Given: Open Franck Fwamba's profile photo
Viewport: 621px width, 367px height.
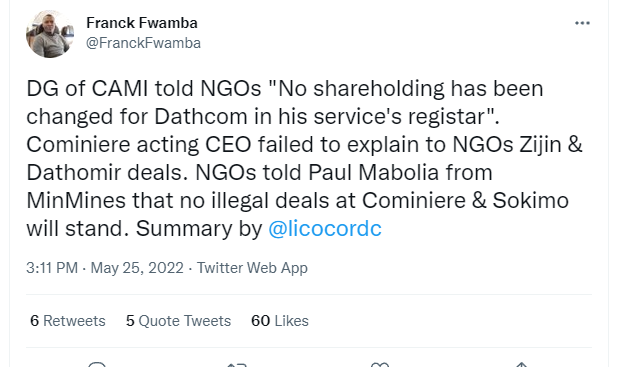Looking at the screenshot, I should (50, 34).
